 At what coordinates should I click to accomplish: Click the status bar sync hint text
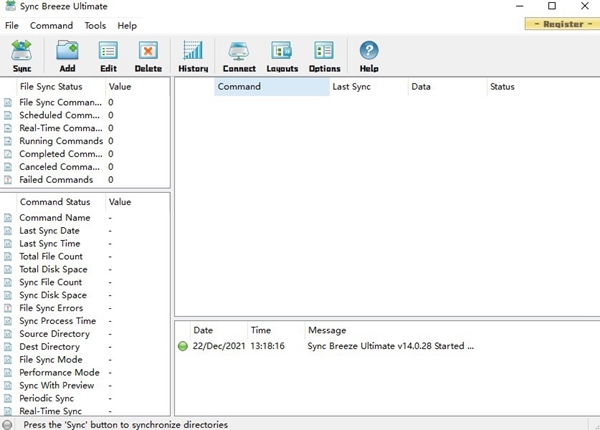coord(126,425)
